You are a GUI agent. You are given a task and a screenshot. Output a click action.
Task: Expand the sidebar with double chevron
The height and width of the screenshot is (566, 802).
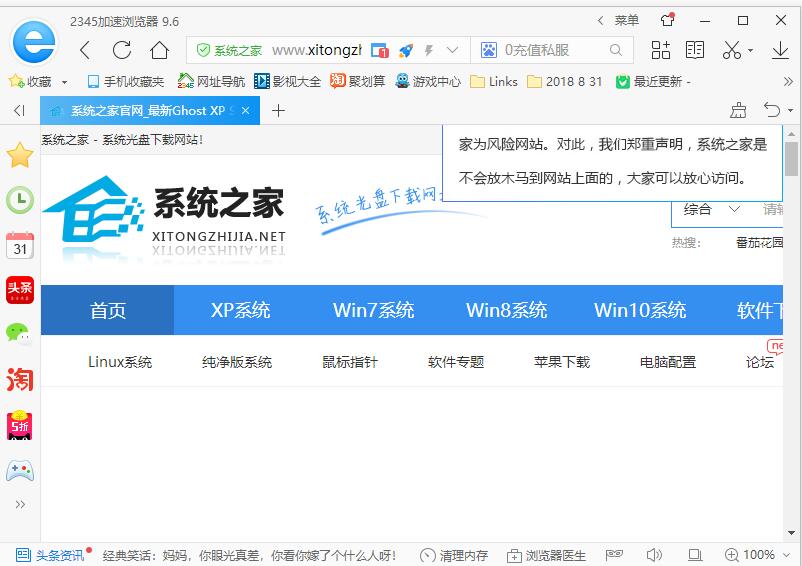[x=20, y=505]
